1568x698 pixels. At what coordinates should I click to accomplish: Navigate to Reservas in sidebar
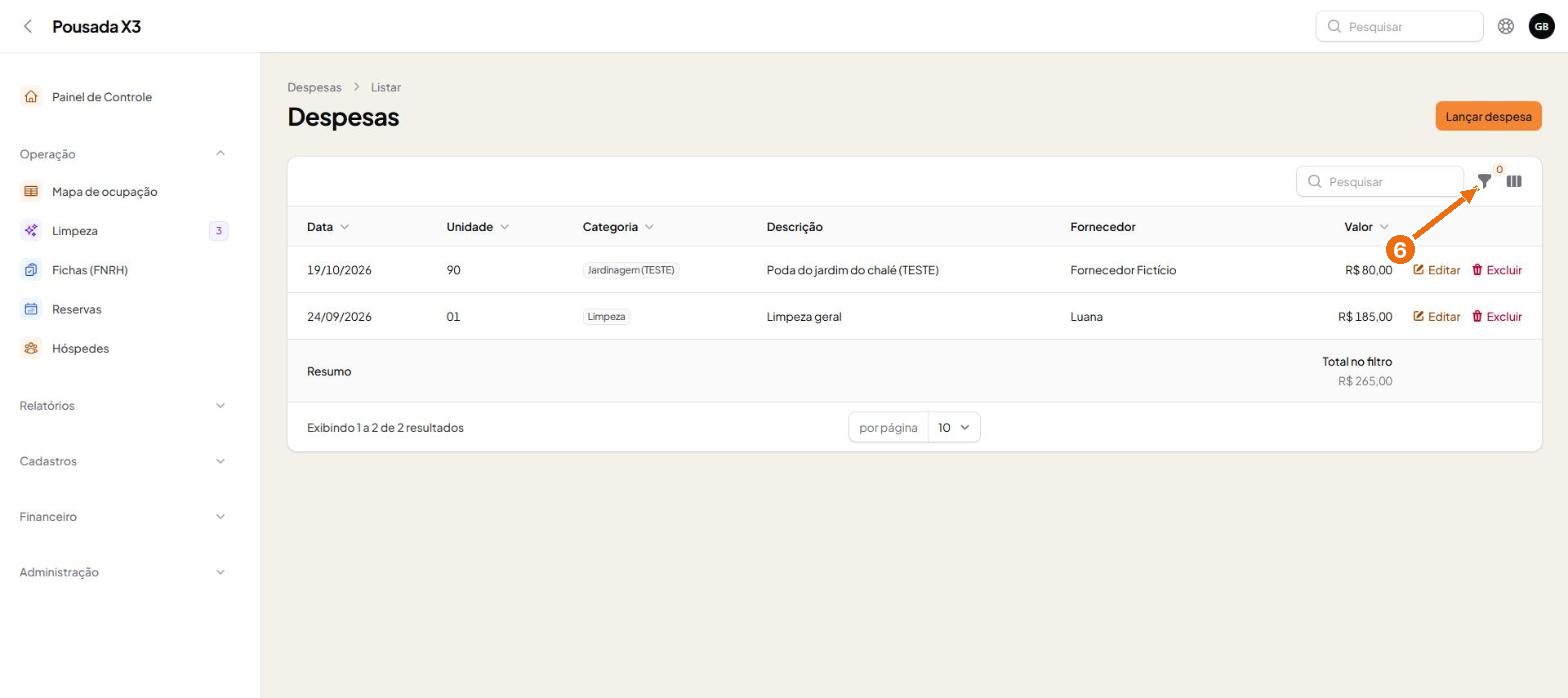pyautogui.click(x=76, y=309)
